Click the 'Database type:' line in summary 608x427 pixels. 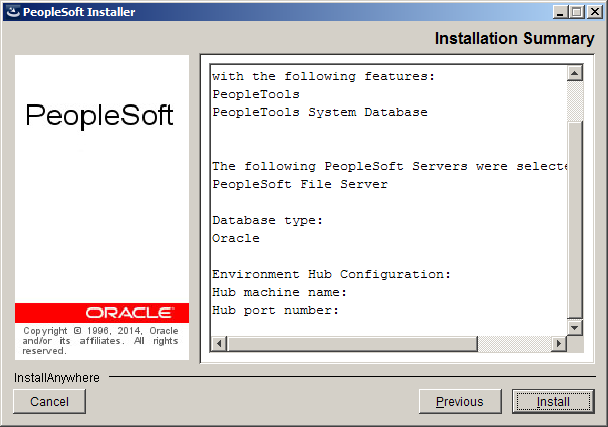268,220
